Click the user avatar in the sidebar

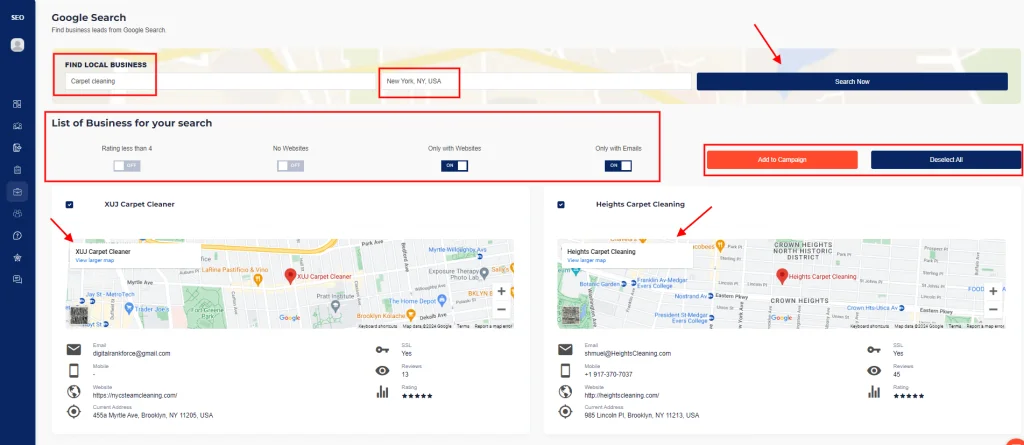pyautogui.click(x=17, y=45)
